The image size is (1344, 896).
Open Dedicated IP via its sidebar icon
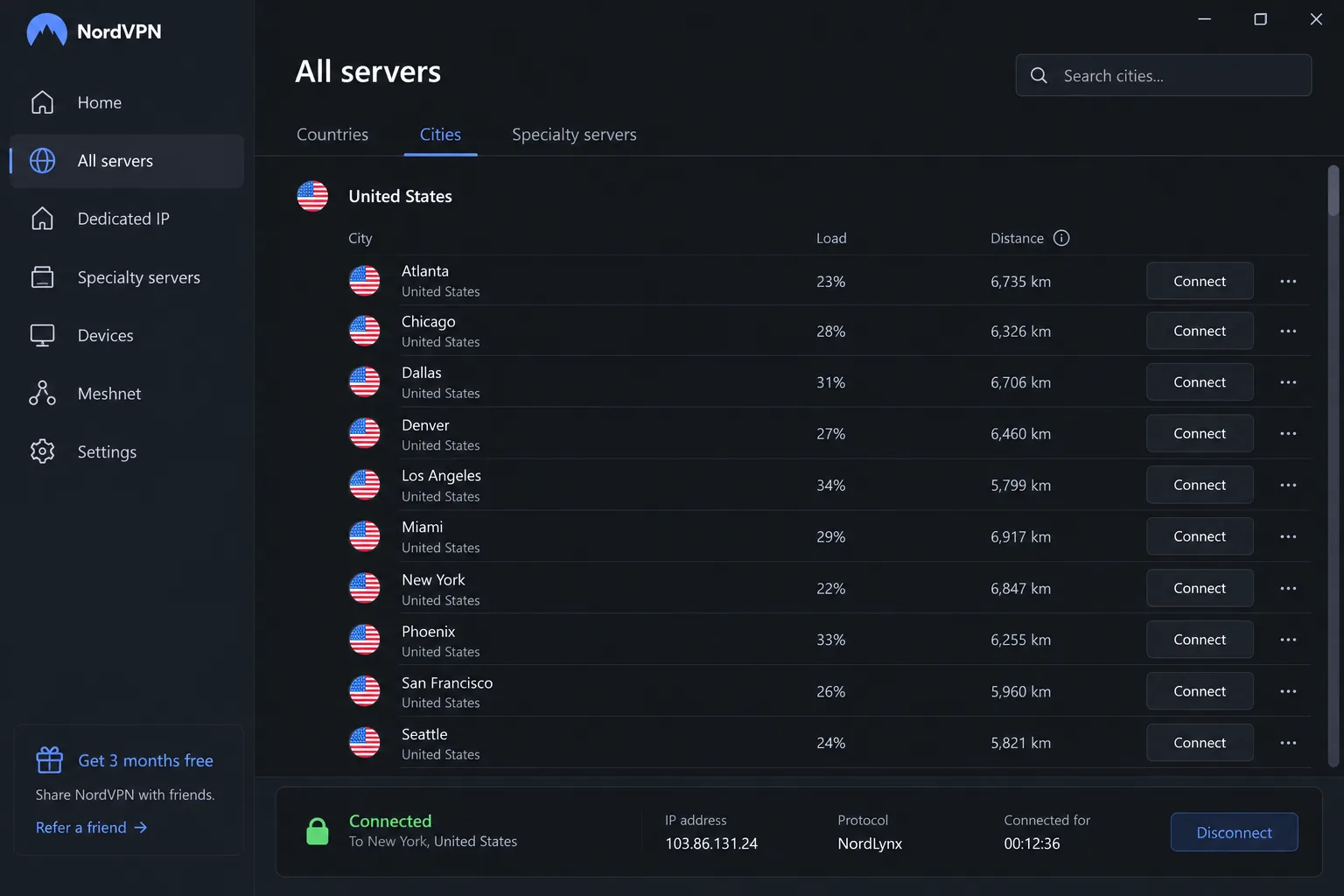pyautogui.click(x=42, y=219)
